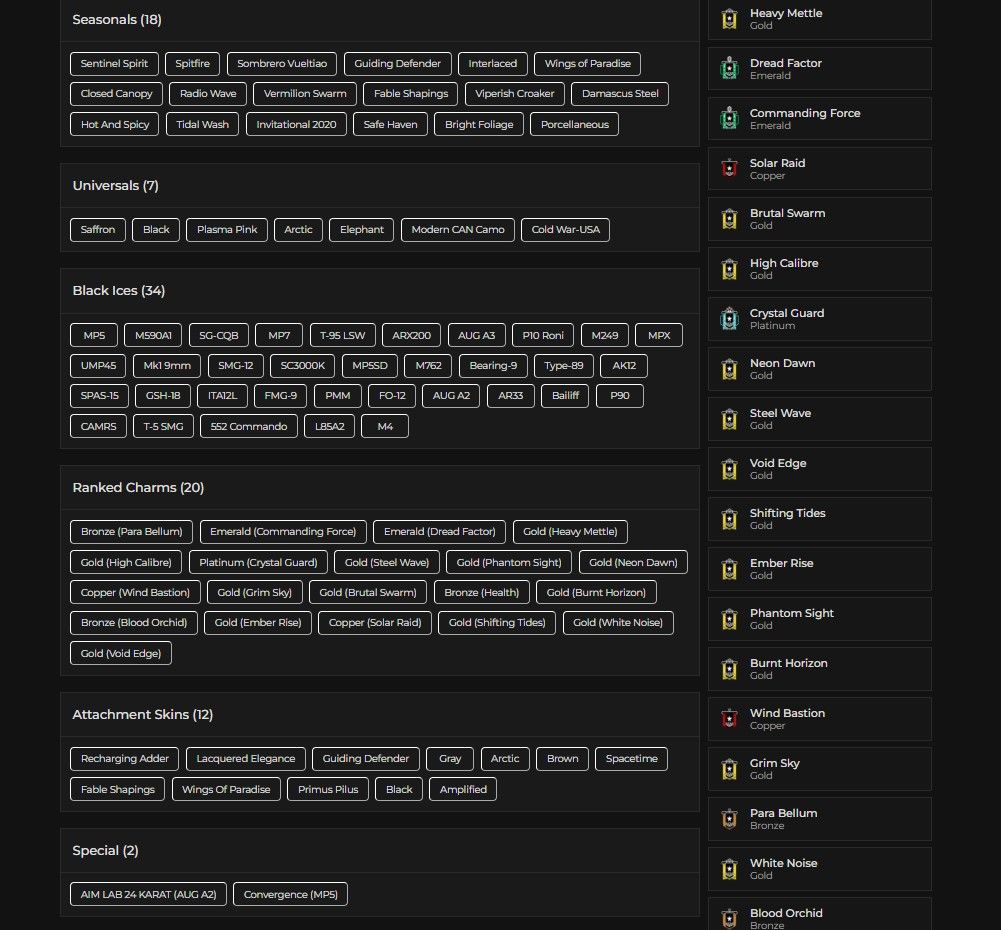Select the Plasma Pink universal skin
This screenshot has height=930, width=1001.
click(227, 229)
